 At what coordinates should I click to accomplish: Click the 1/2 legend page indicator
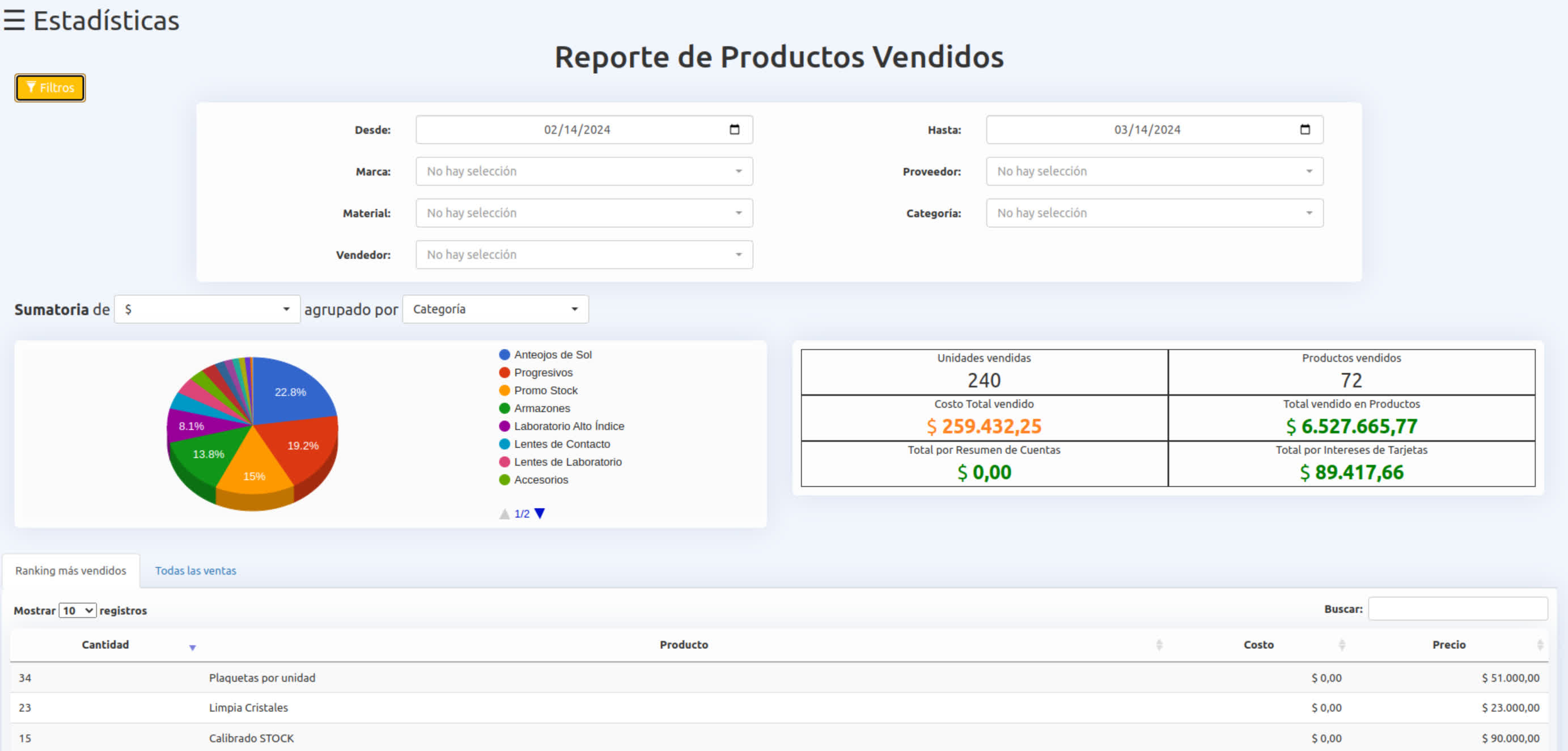pyautogui.click(x=522, y=514)
